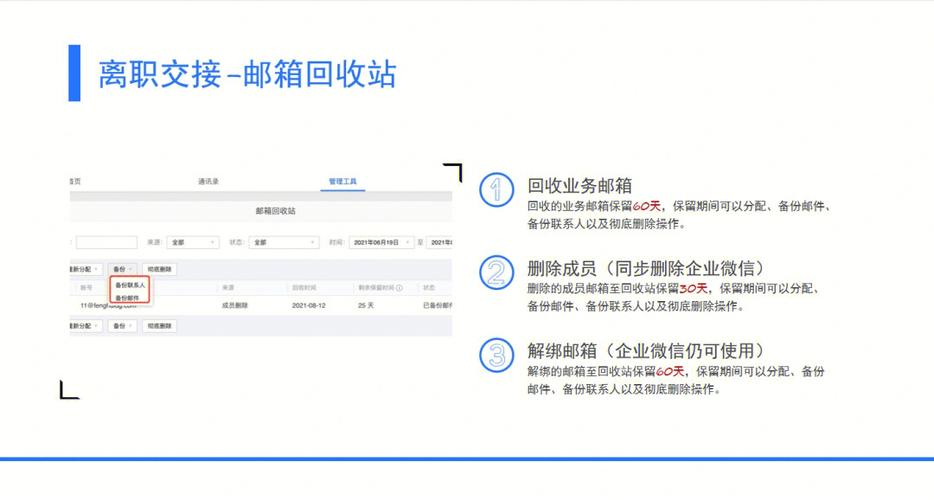
Task: Choose 备份邮件 from the backup menu
Action: 126,297
